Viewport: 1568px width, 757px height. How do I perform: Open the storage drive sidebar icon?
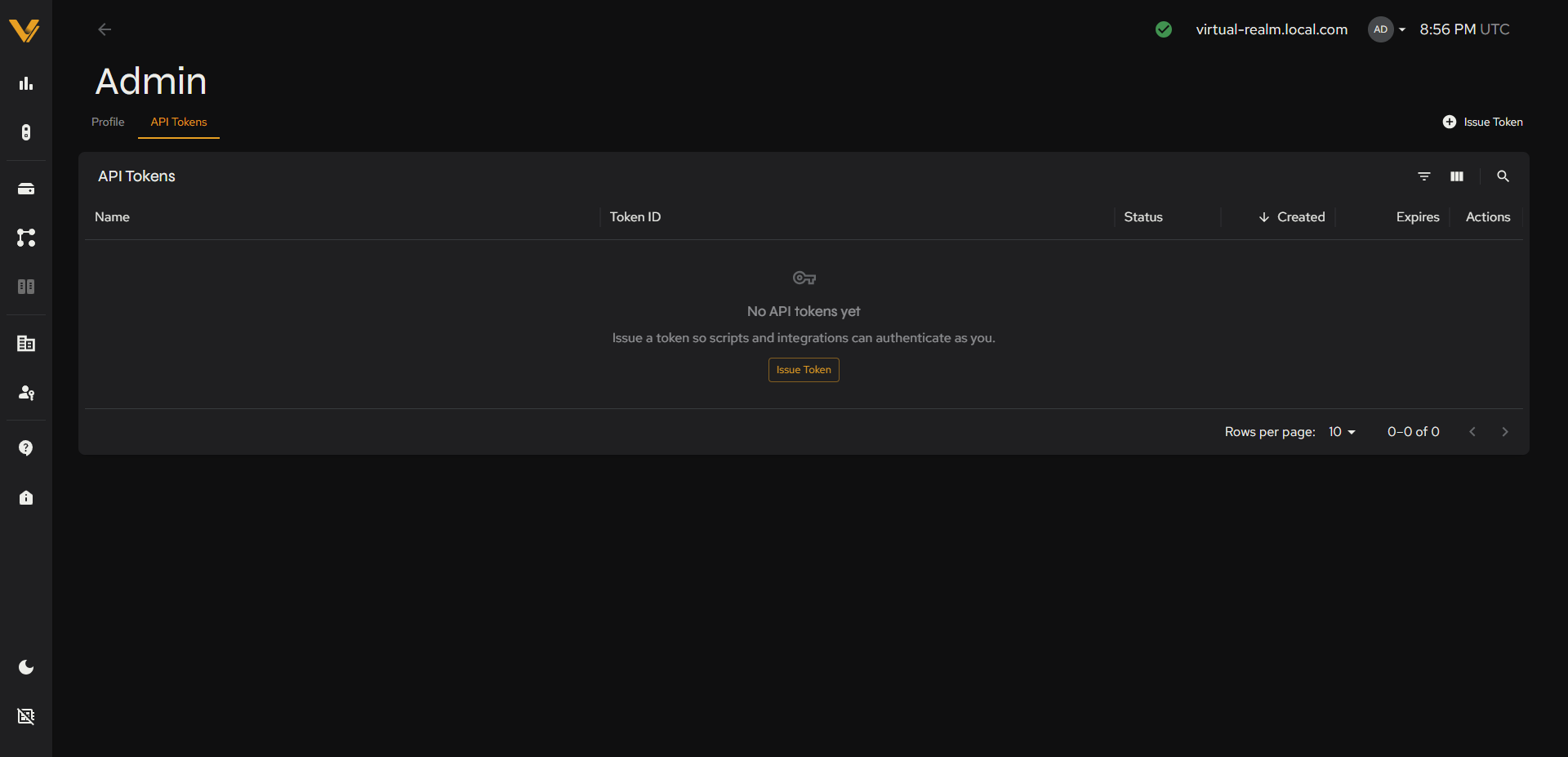point(26,189)
